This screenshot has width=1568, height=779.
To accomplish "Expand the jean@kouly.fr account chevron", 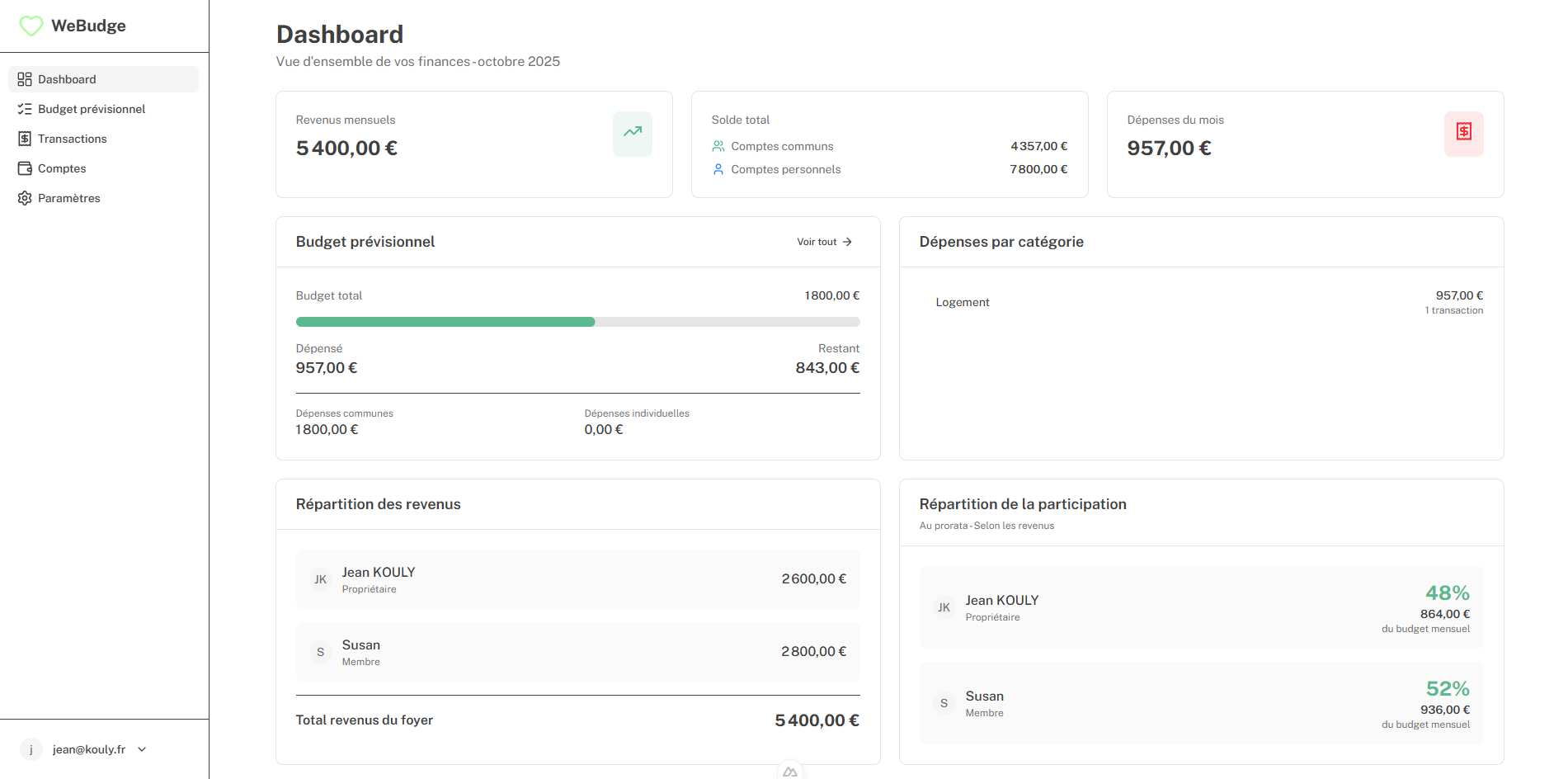I will [x=142, y=750].
